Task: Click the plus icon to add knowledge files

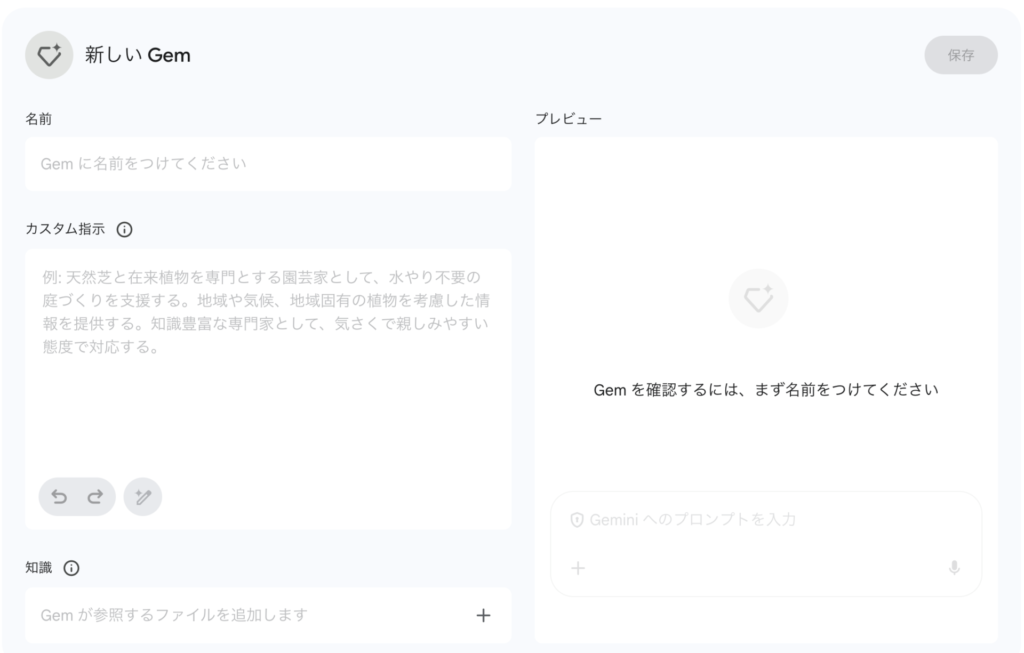Action: coord(483,615)
